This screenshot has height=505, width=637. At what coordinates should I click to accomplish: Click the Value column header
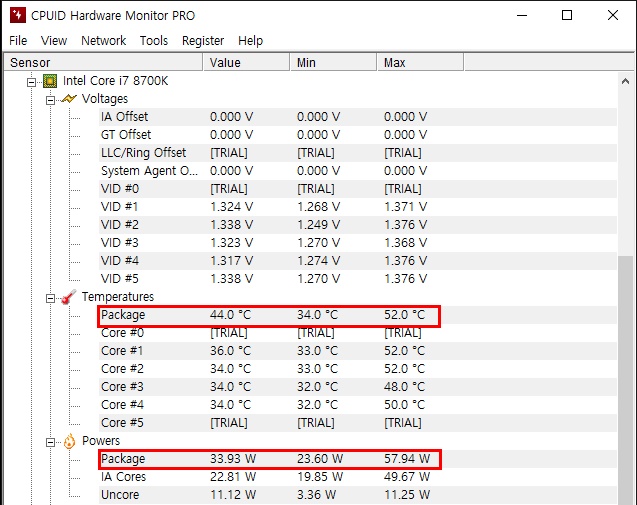point(246,63)
